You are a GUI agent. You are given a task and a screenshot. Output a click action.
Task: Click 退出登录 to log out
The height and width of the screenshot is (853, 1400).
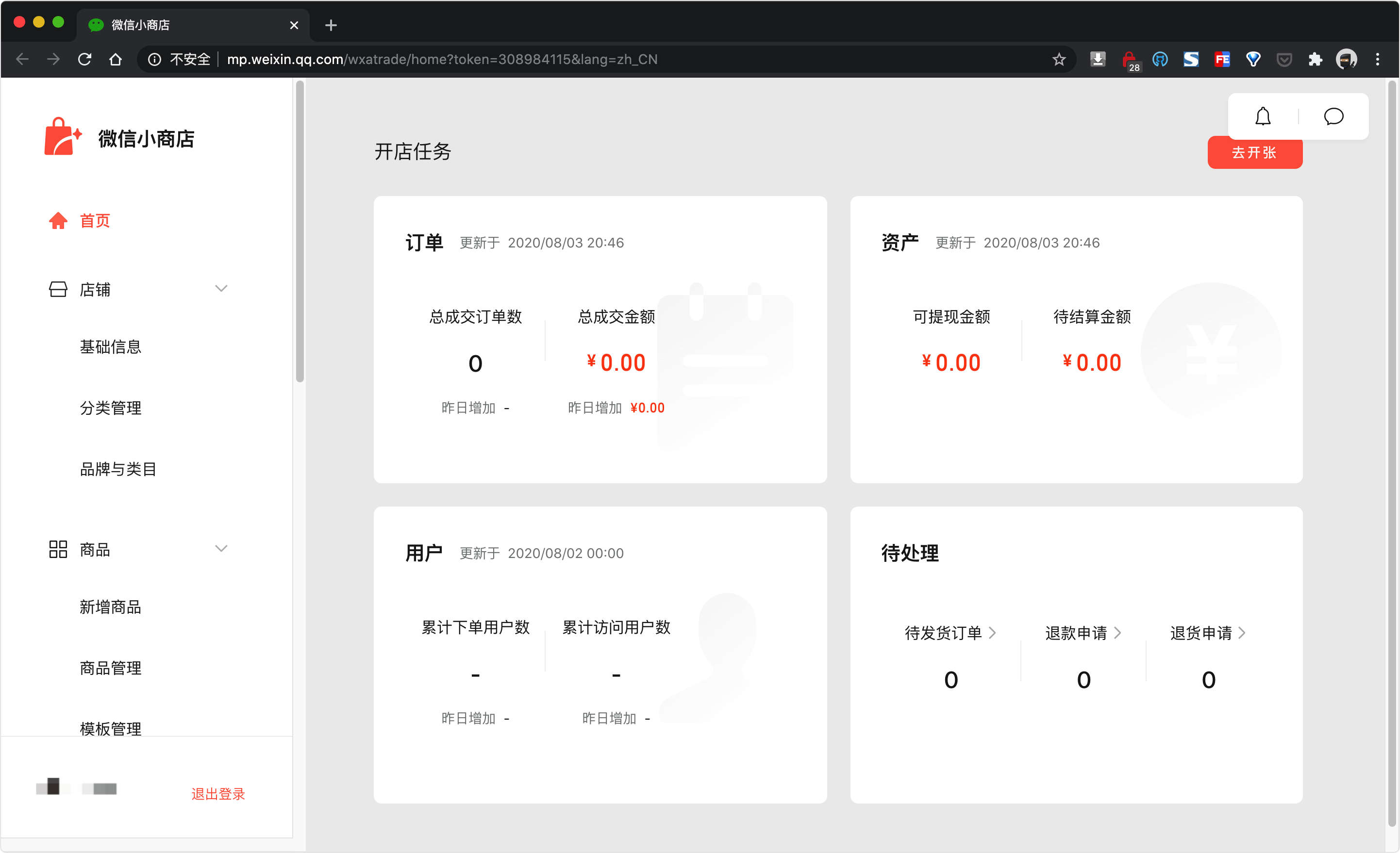(x=217, y=793)
